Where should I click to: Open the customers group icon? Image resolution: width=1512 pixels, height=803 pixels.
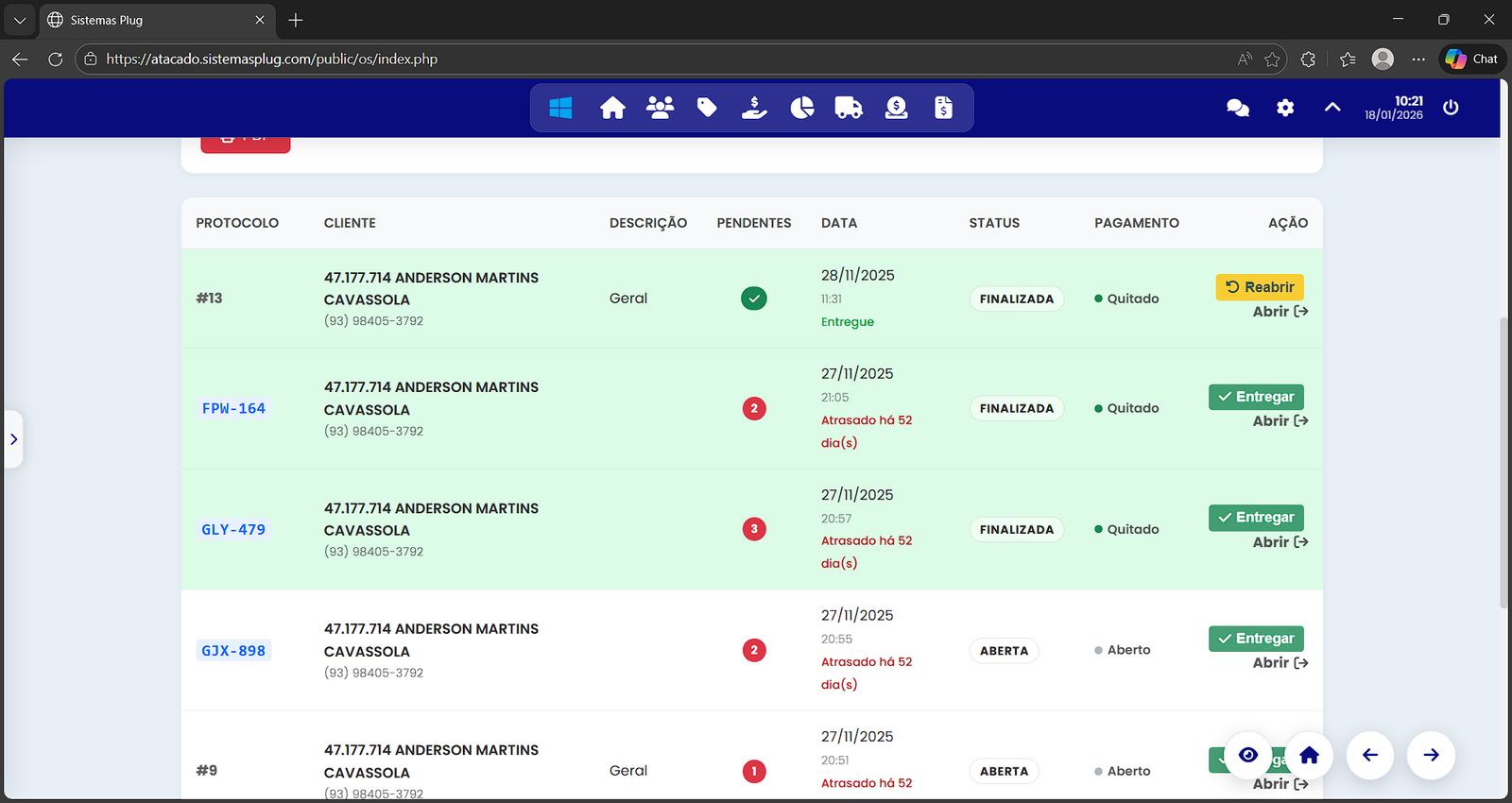660,109
